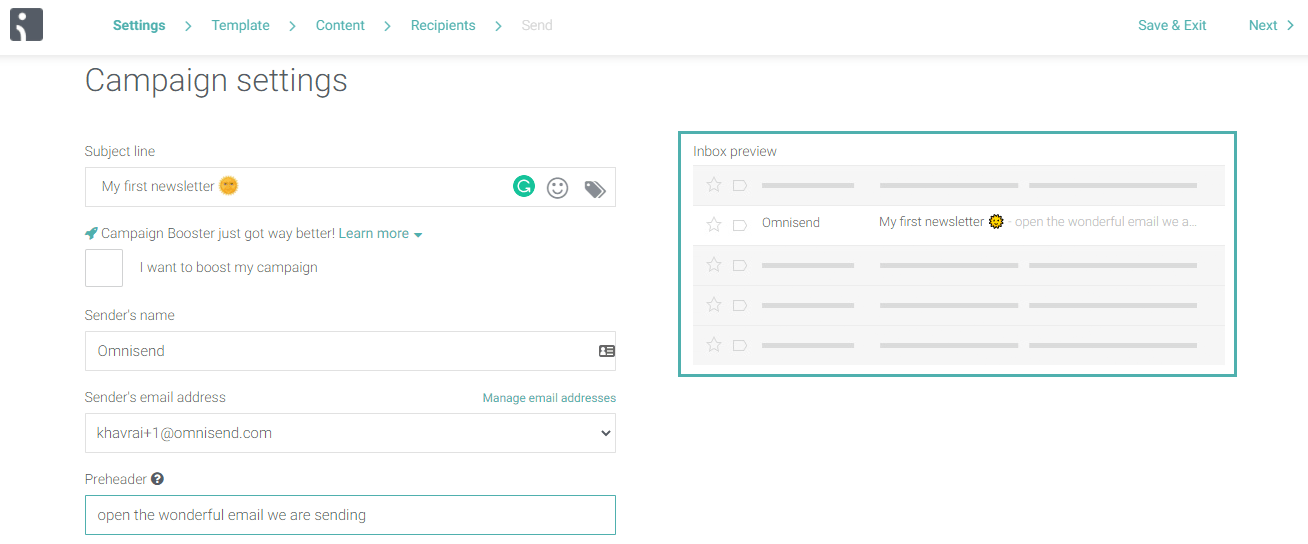This screenshot has height=544, width=1308.
Task: Expand the Learn more dropdown arrow
Action: [418, 235]
